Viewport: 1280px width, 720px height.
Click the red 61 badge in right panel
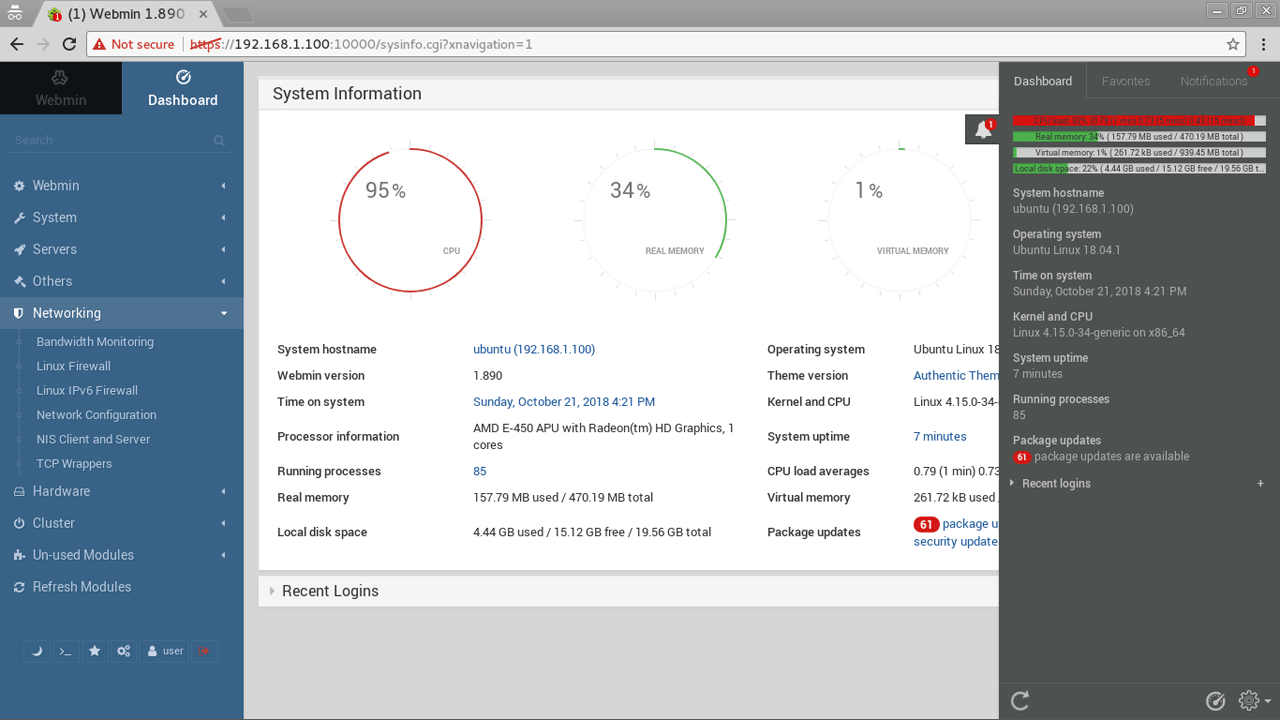click(1022, 457)
